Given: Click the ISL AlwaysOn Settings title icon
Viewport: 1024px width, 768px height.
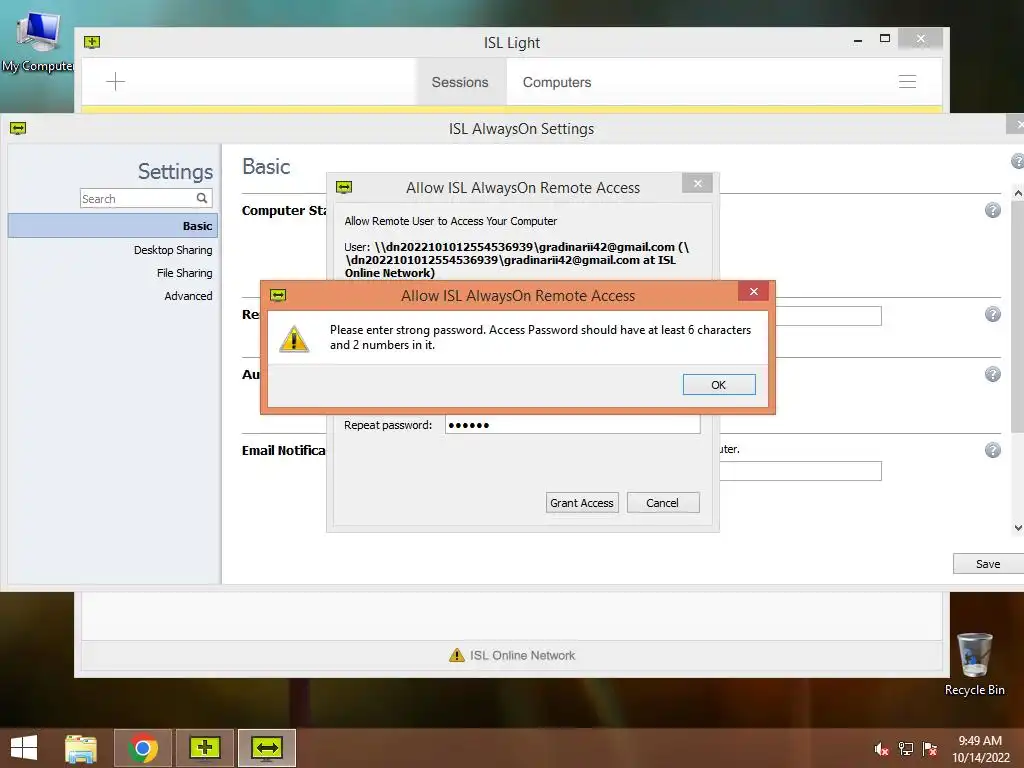Looking at the screenshot, I should [x=18, y=128].
